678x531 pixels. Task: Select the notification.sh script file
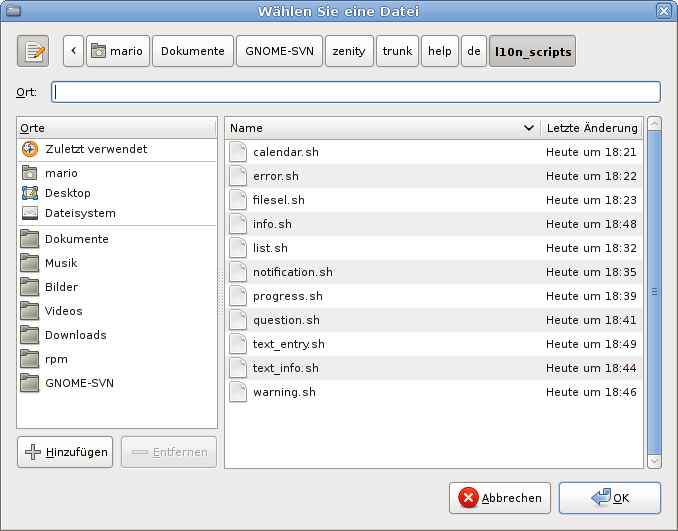pyautogui.click(x=293, y=272)
